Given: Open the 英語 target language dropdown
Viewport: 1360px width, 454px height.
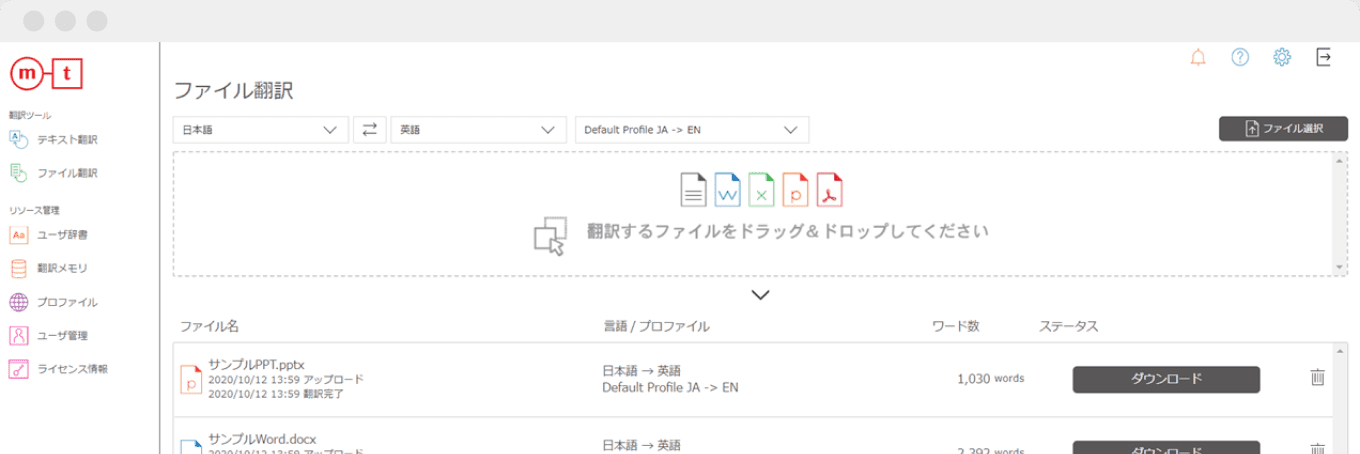Looking at the screenshot, I should point(477,130).
